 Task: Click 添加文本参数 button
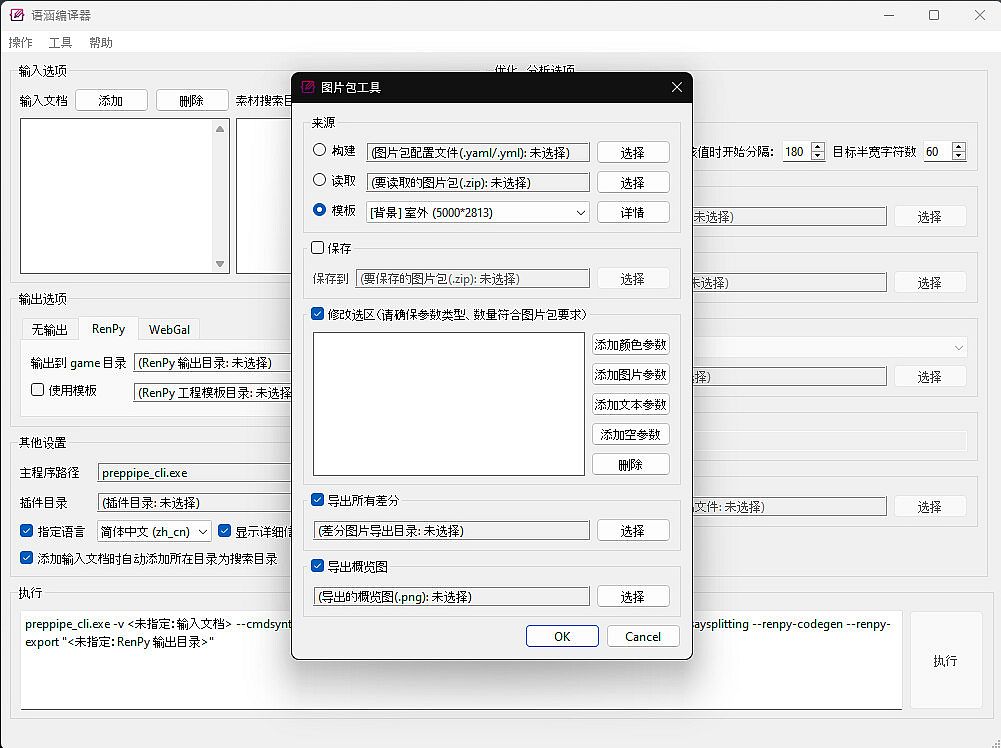point(631,405)
